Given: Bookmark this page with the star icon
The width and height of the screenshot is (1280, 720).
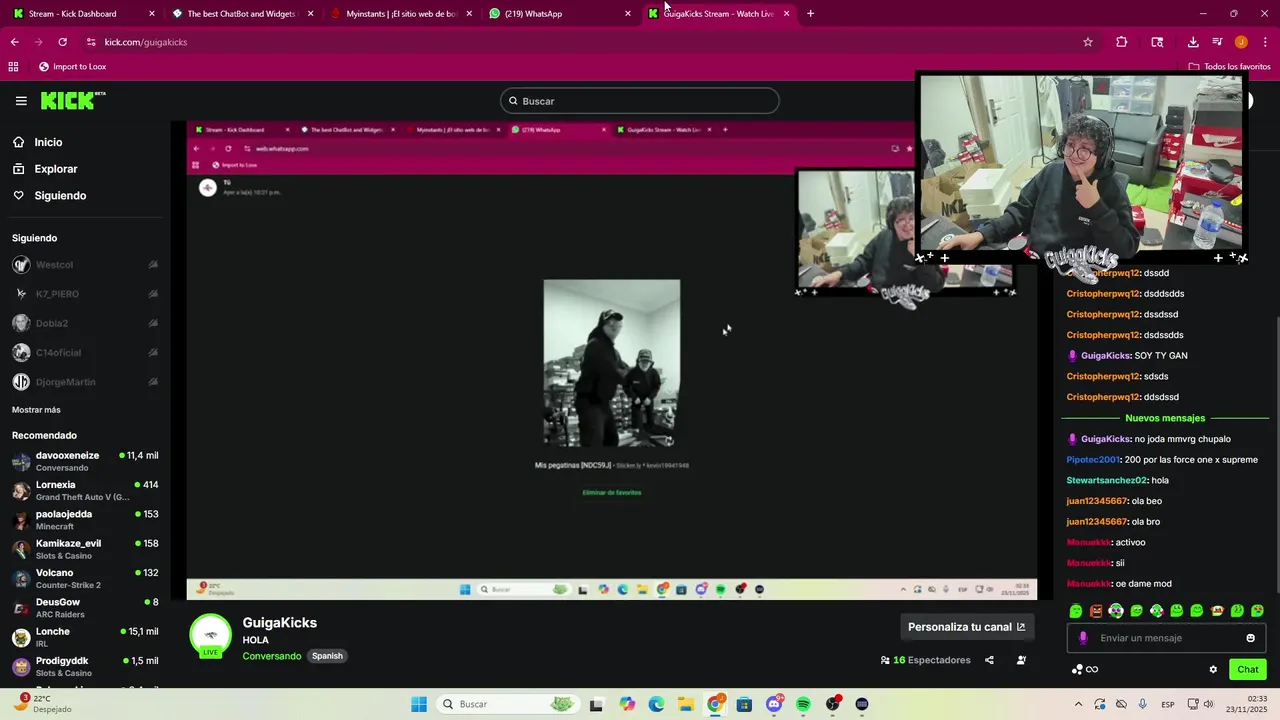Looking at the screenshot, I should click(1088, 42).
